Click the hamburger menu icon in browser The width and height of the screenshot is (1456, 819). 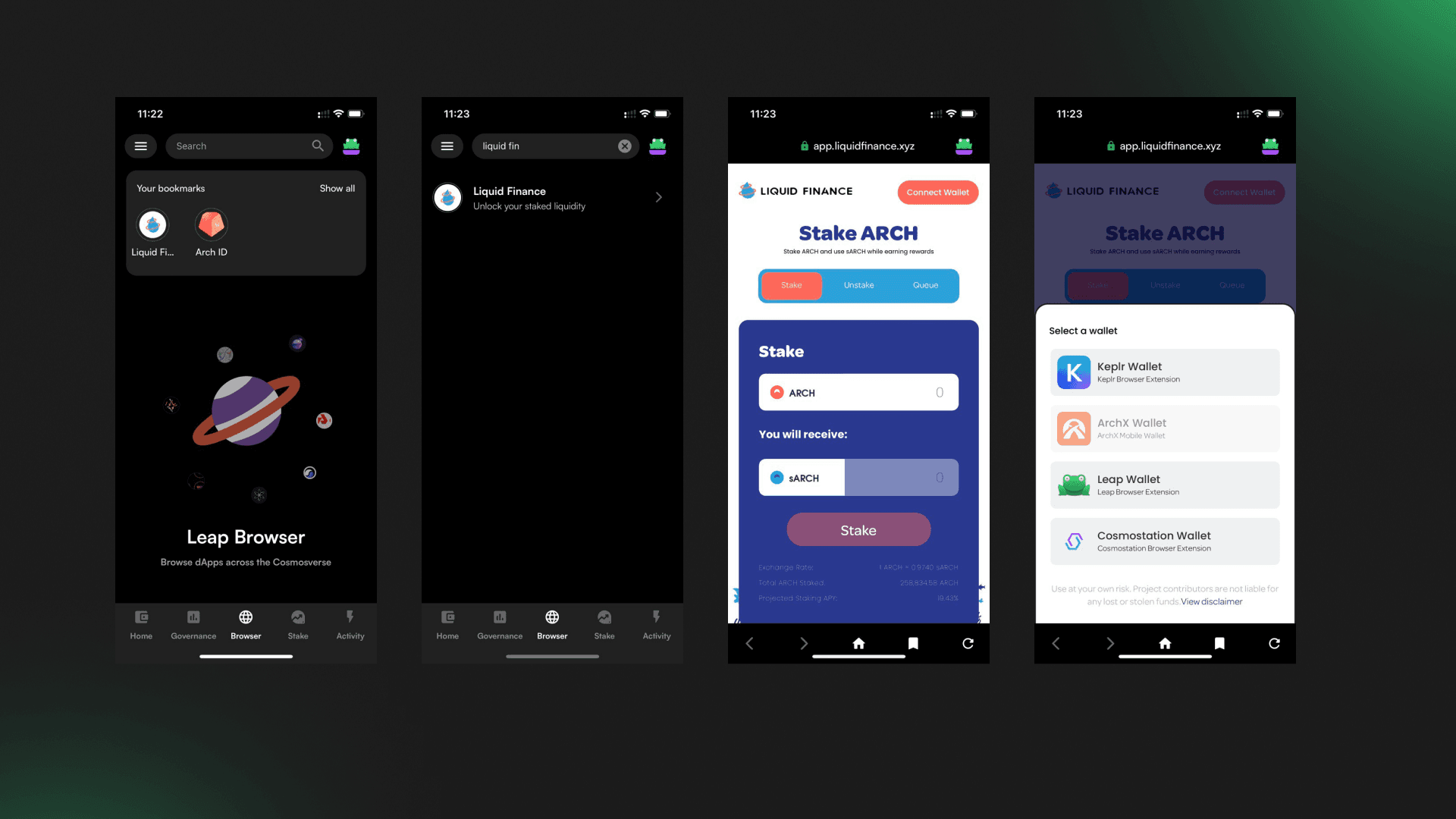pyautogui.click(x=140, y=145)
